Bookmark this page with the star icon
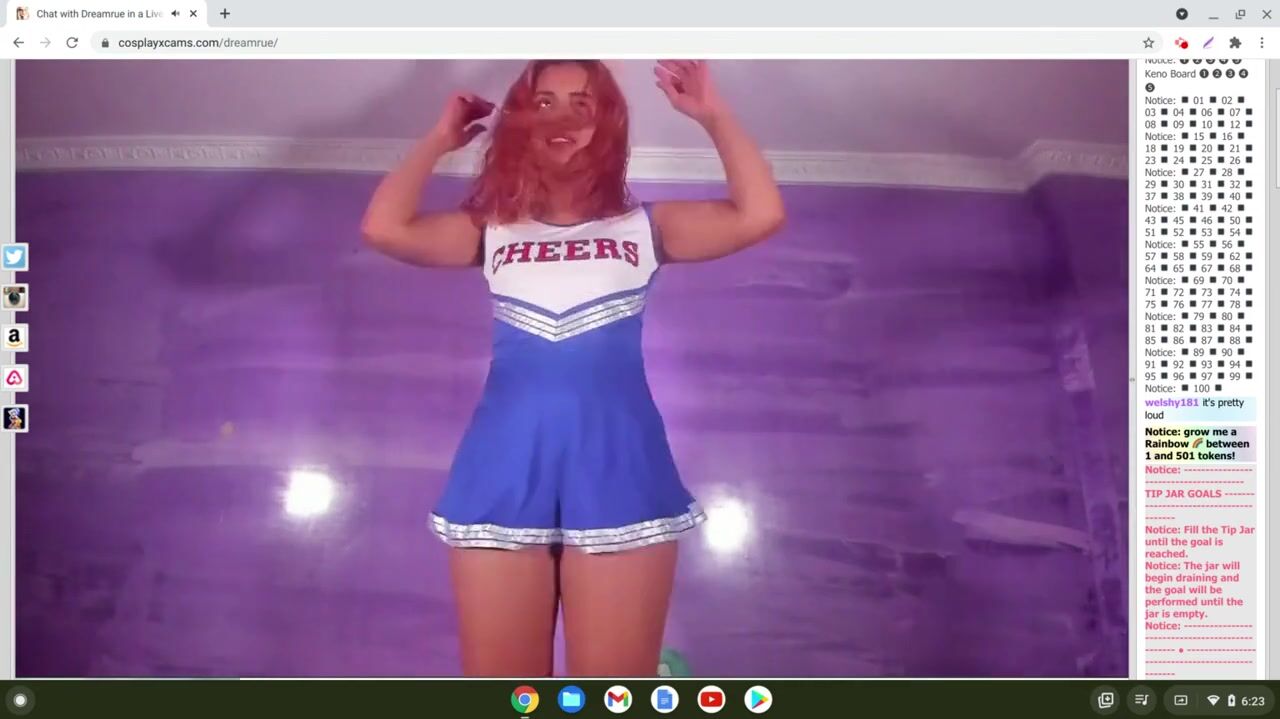The width and height of the screenshot is (1280, 719). [x=1148, y=43]
